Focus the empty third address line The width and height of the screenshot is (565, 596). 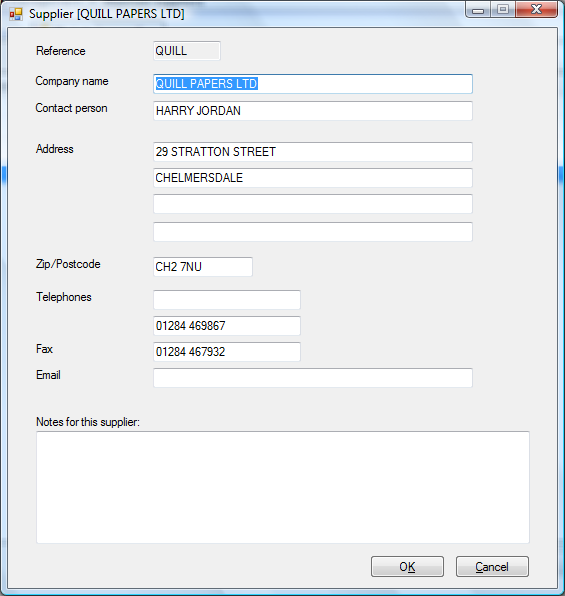313,204
